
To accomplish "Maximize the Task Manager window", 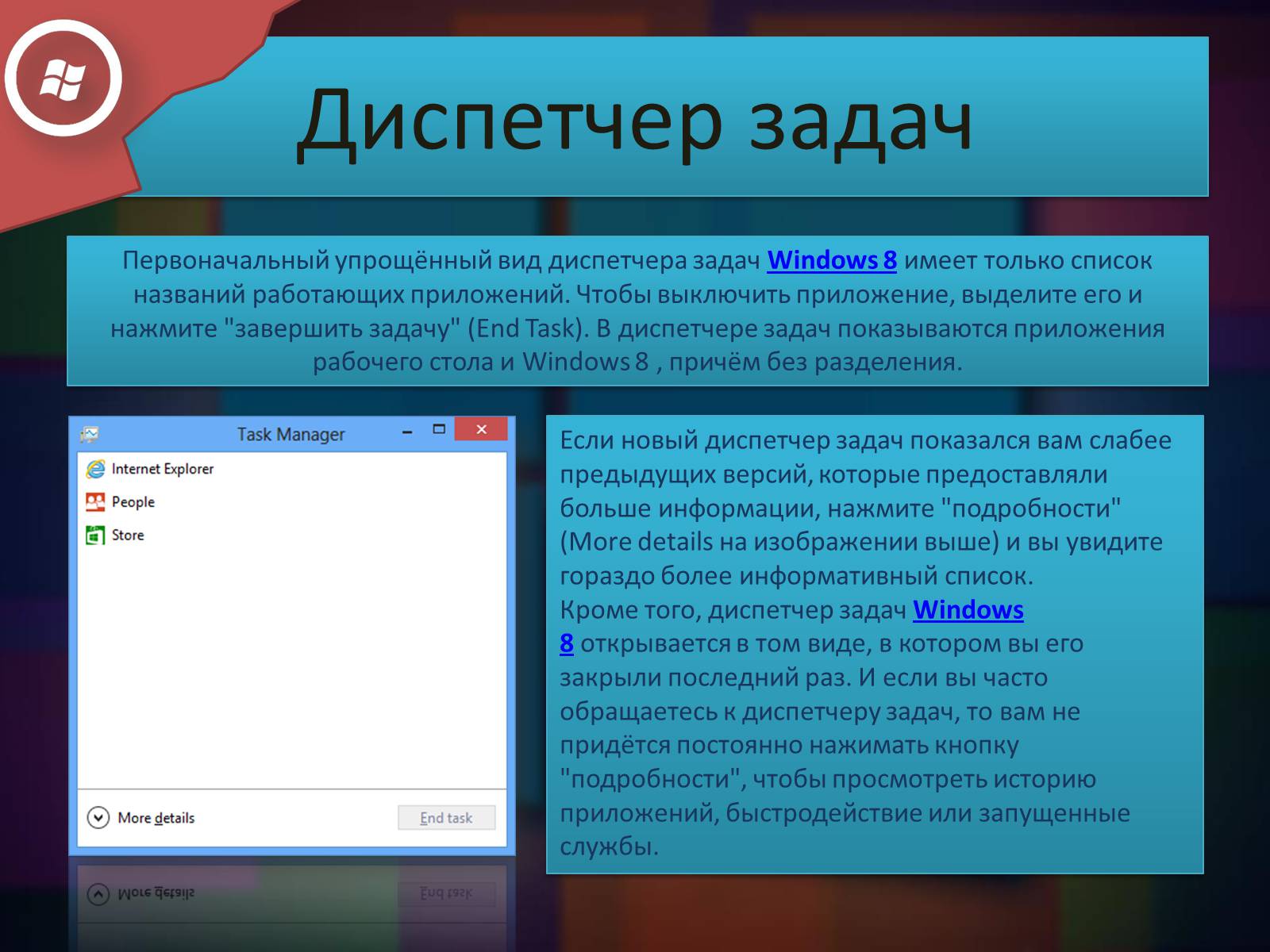I will [x=439, y=429].
